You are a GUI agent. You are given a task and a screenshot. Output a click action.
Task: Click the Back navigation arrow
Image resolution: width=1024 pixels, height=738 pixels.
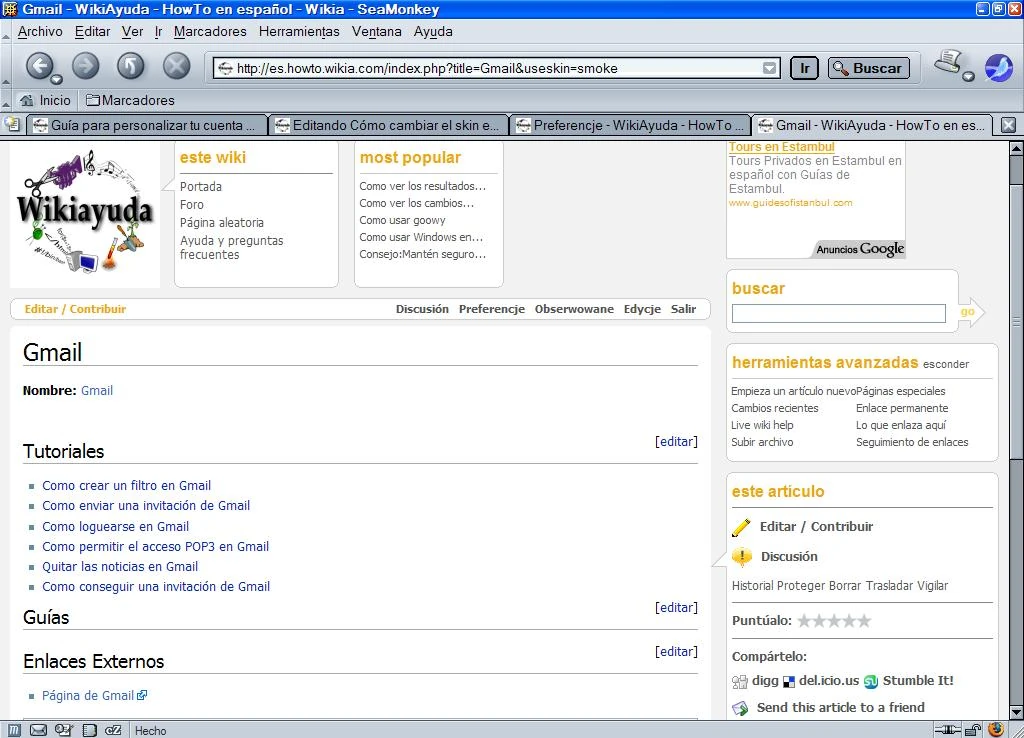[42, 66]
